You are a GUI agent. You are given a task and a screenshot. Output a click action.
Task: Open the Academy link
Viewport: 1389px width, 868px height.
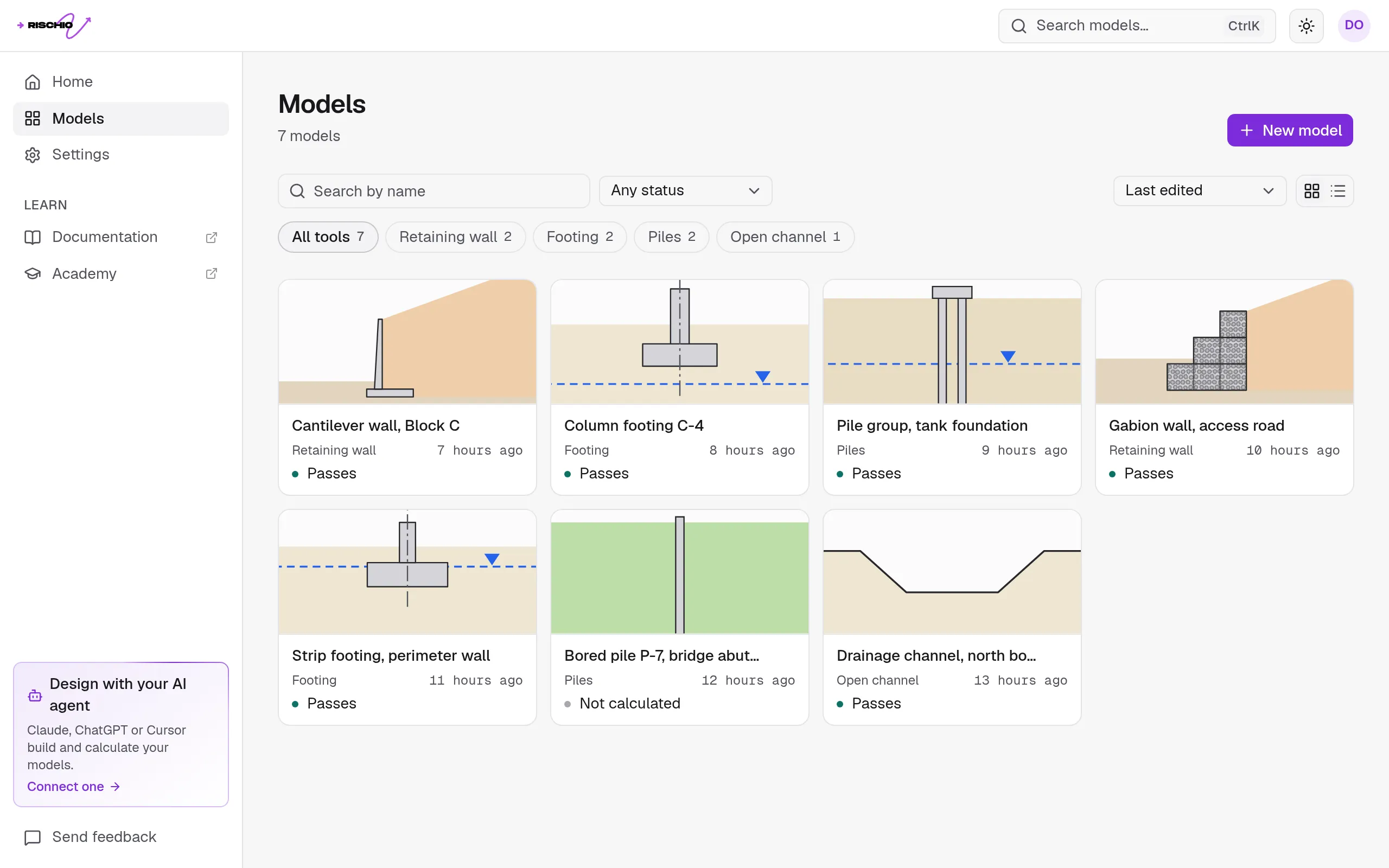tap(120, 274)
